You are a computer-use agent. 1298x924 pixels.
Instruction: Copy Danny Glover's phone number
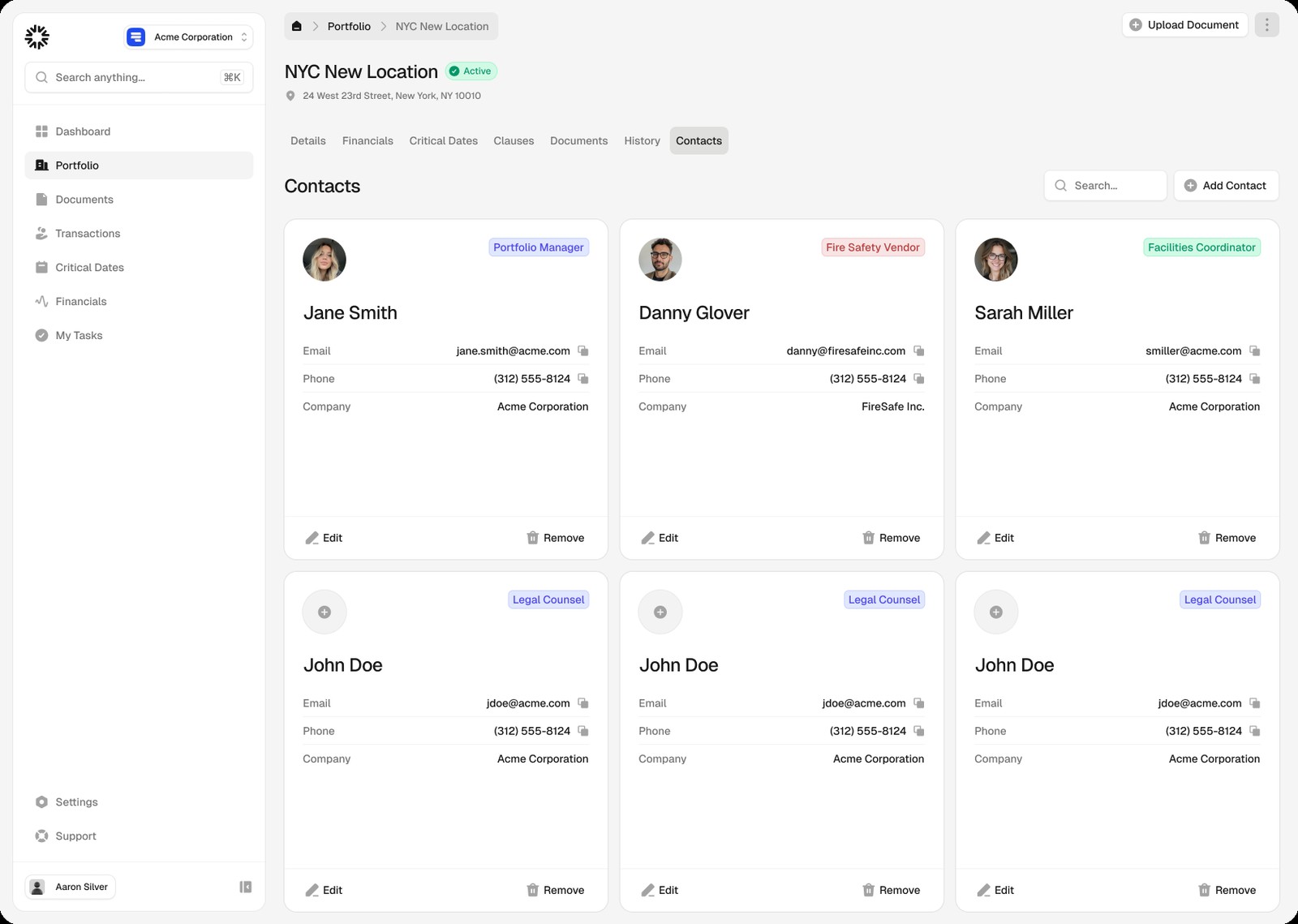click(919, 379)
